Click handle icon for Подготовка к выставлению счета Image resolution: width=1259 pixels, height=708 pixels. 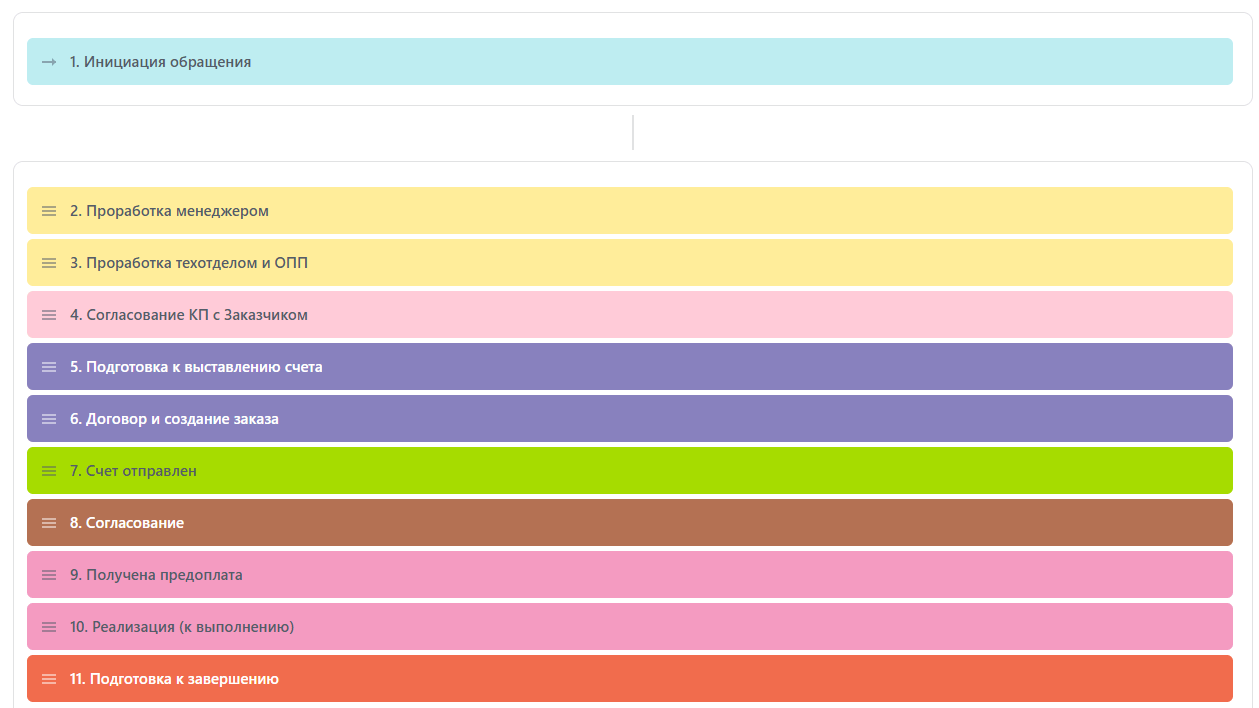(49, 367)
